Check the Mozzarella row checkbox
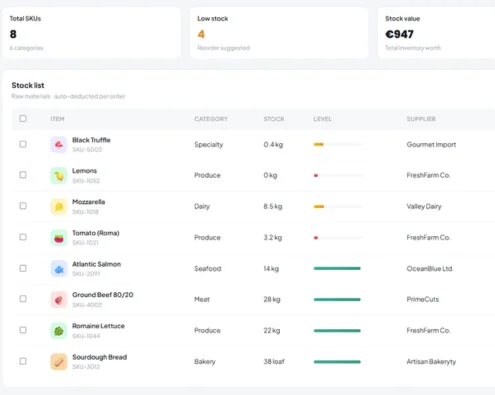Image resolution: width=495 pixels, height=395 pixels. click(x=23, y=206)
